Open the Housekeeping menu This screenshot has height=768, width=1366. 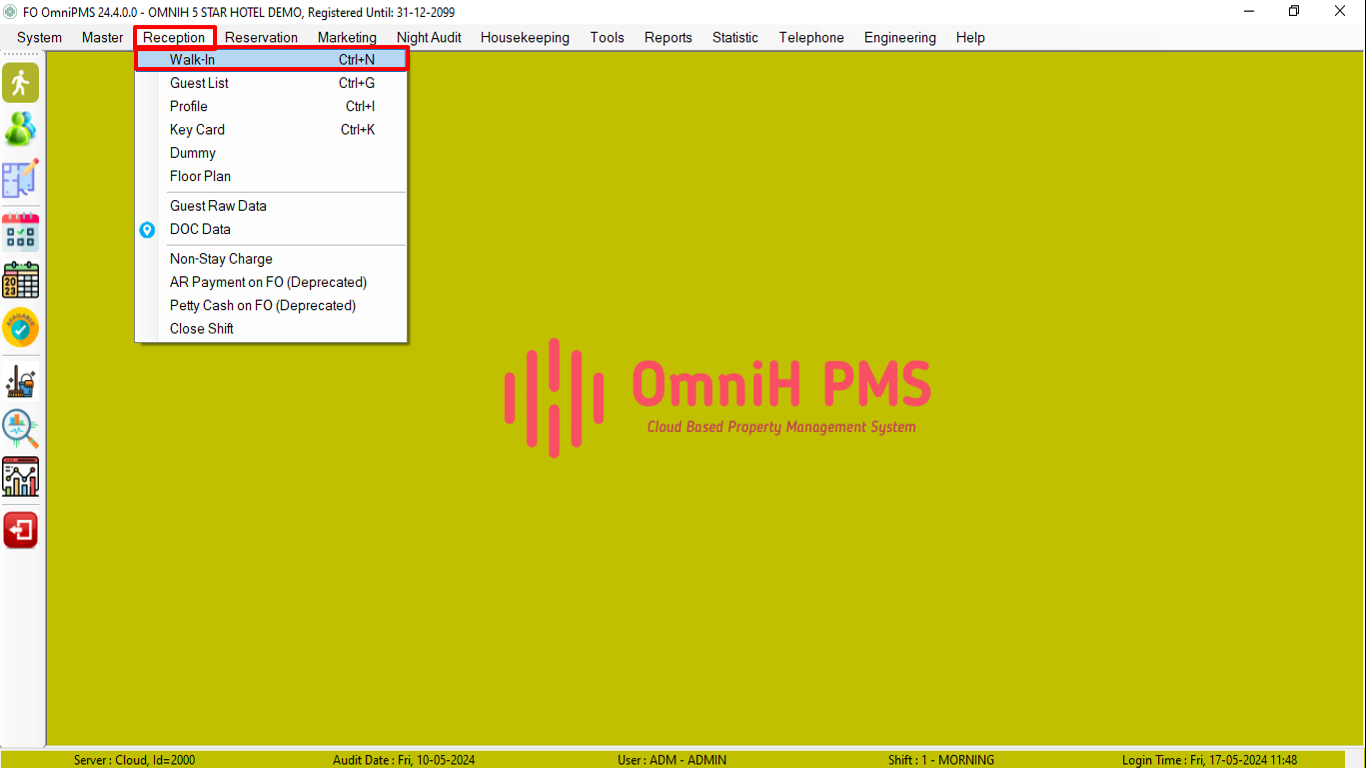coord(525,38)
